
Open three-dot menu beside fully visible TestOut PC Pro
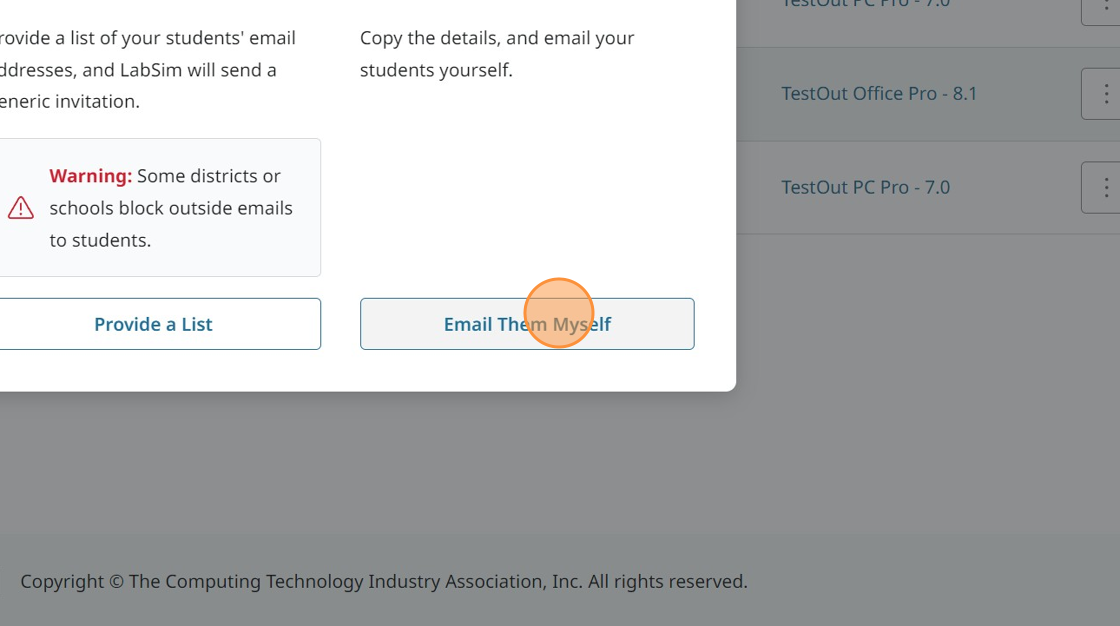coord(1104,187)
